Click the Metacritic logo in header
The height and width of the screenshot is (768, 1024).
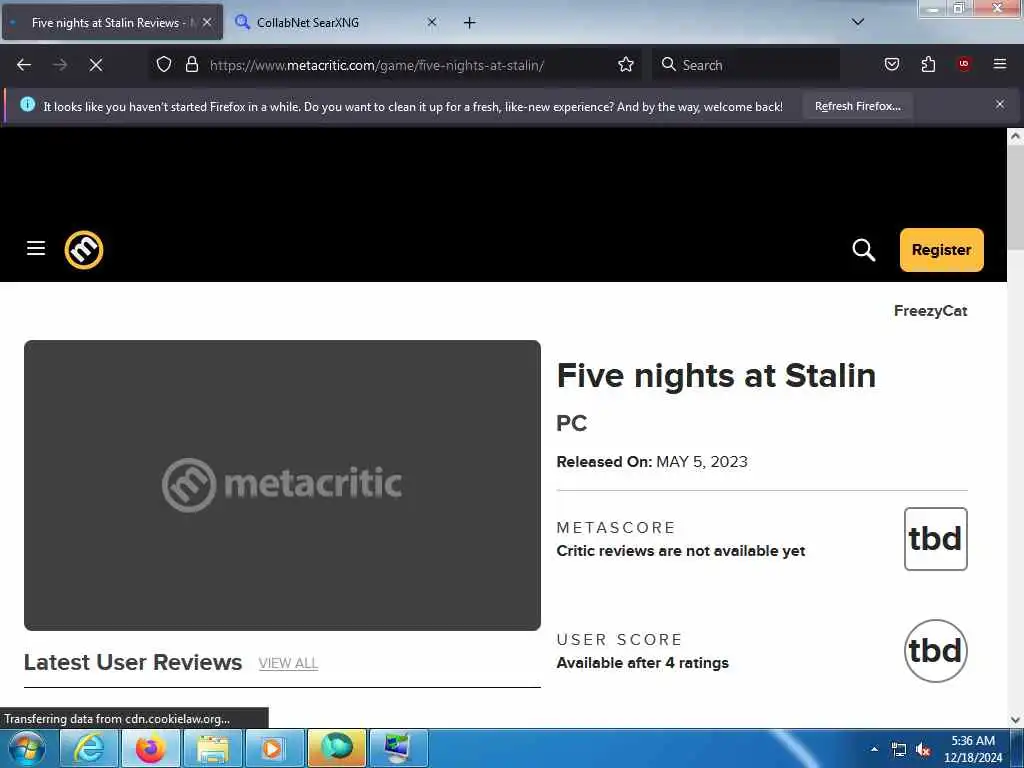click(x=84, y=249)
